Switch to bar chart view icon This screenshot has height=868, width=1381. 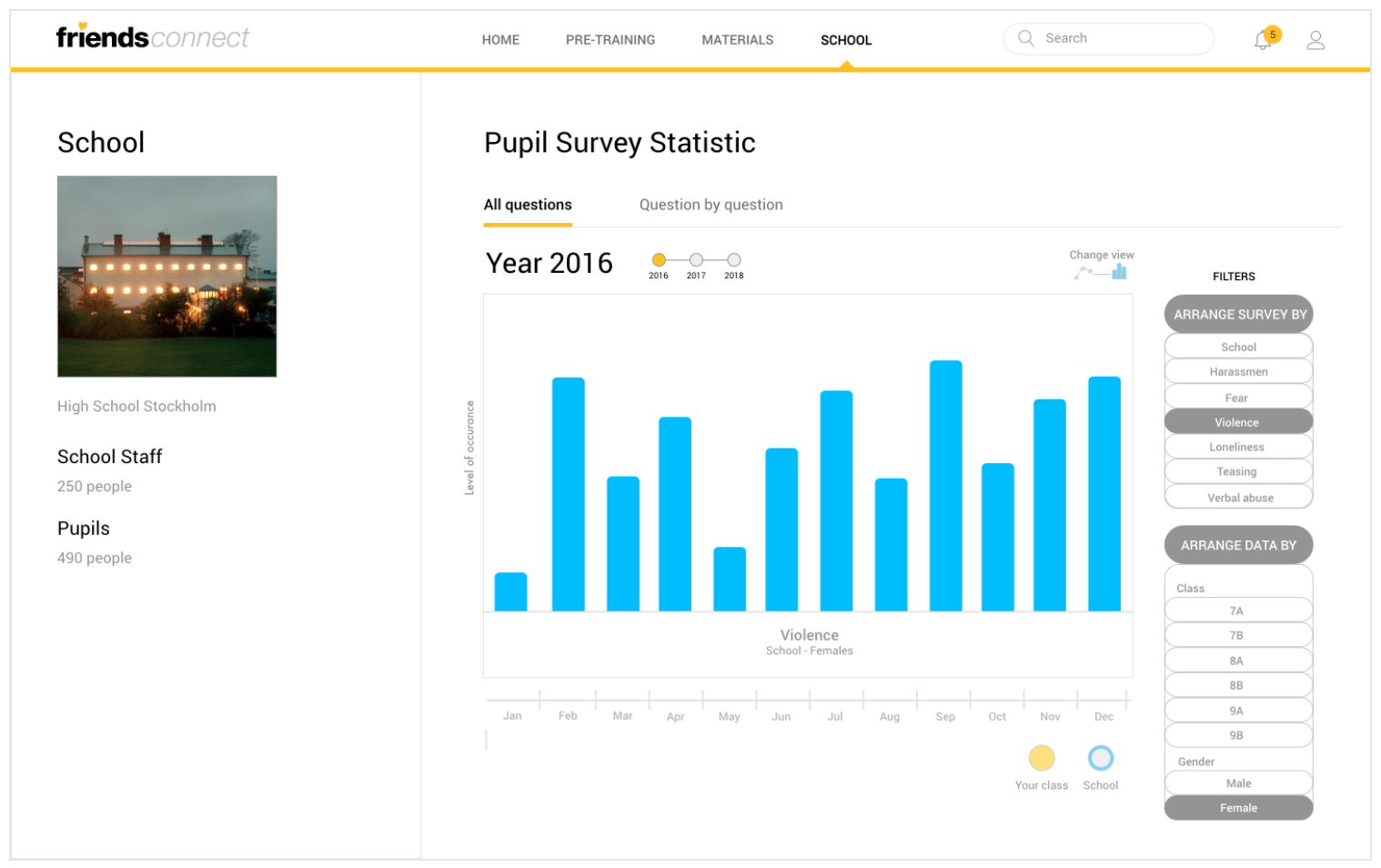[x=1119, y=271]
